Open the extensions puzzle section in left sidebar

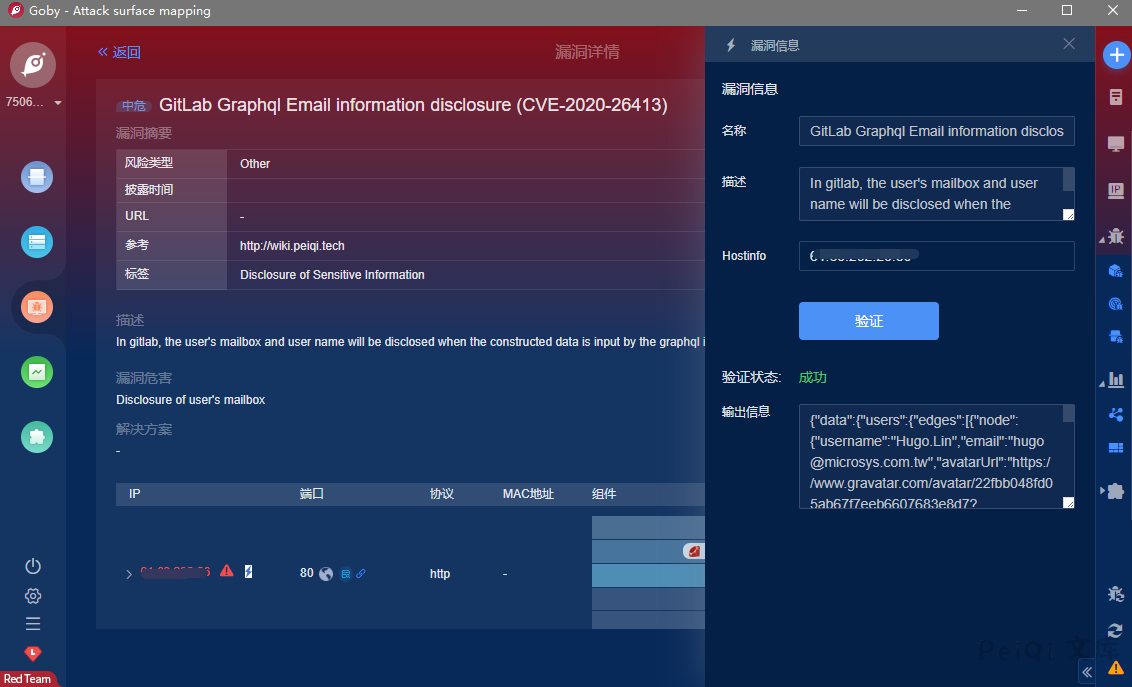37,437
